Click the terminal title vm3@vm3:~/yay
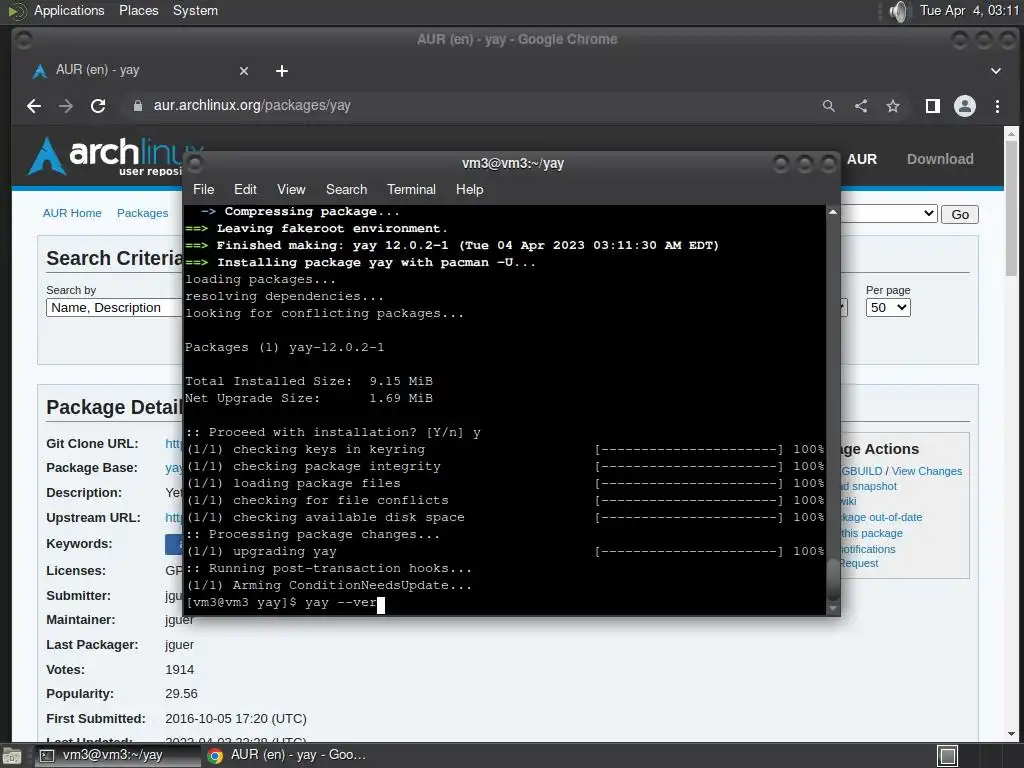 [x=513, y=163]
